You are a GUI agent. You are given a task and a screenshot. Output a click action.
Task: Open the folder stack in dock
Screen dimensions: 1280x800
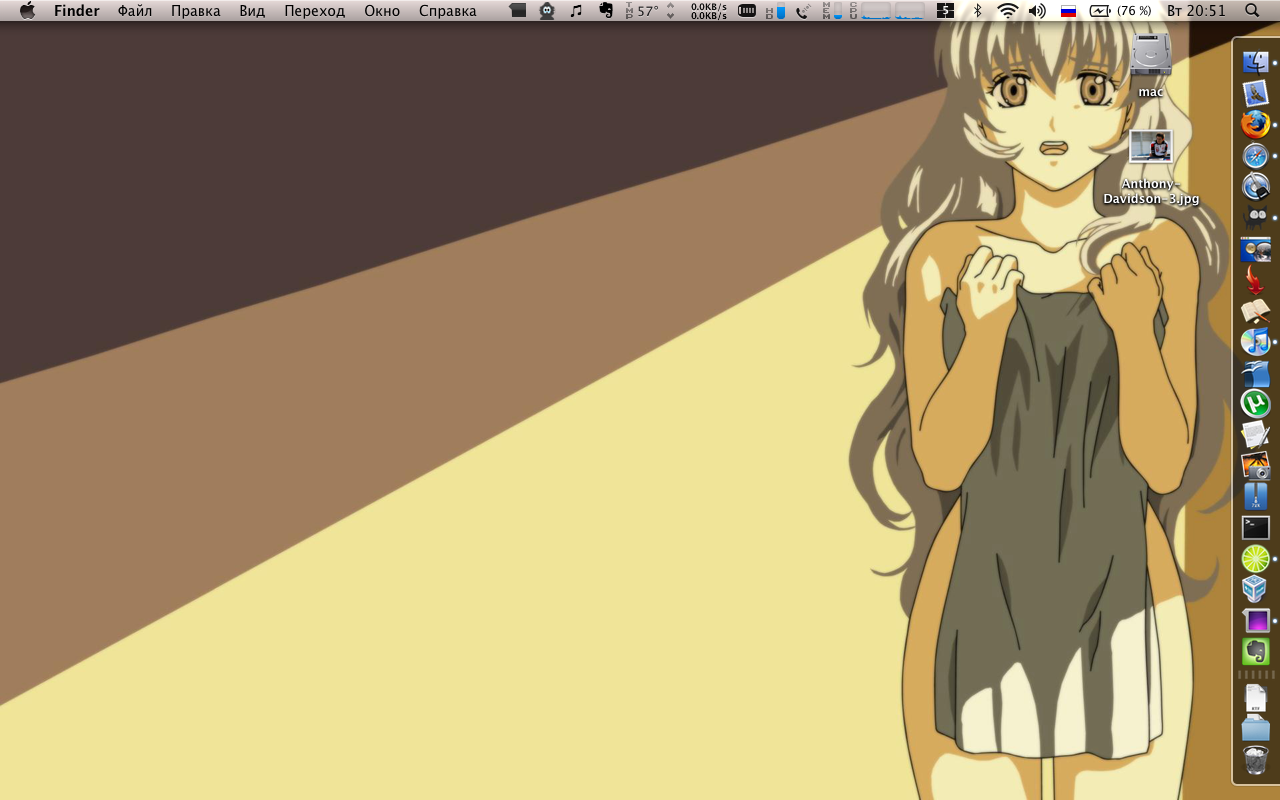pyautogui.click(x=1255, y=729)
